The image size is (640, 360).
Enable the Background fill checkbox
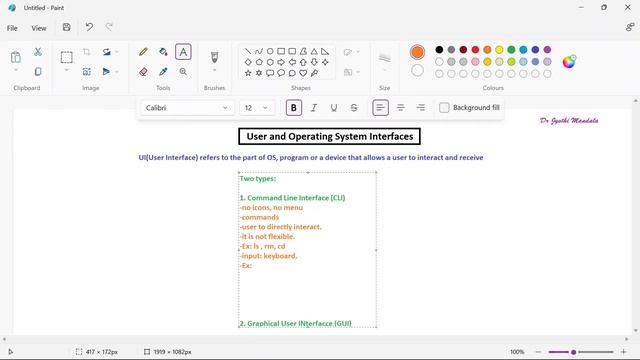click(444, 108)
